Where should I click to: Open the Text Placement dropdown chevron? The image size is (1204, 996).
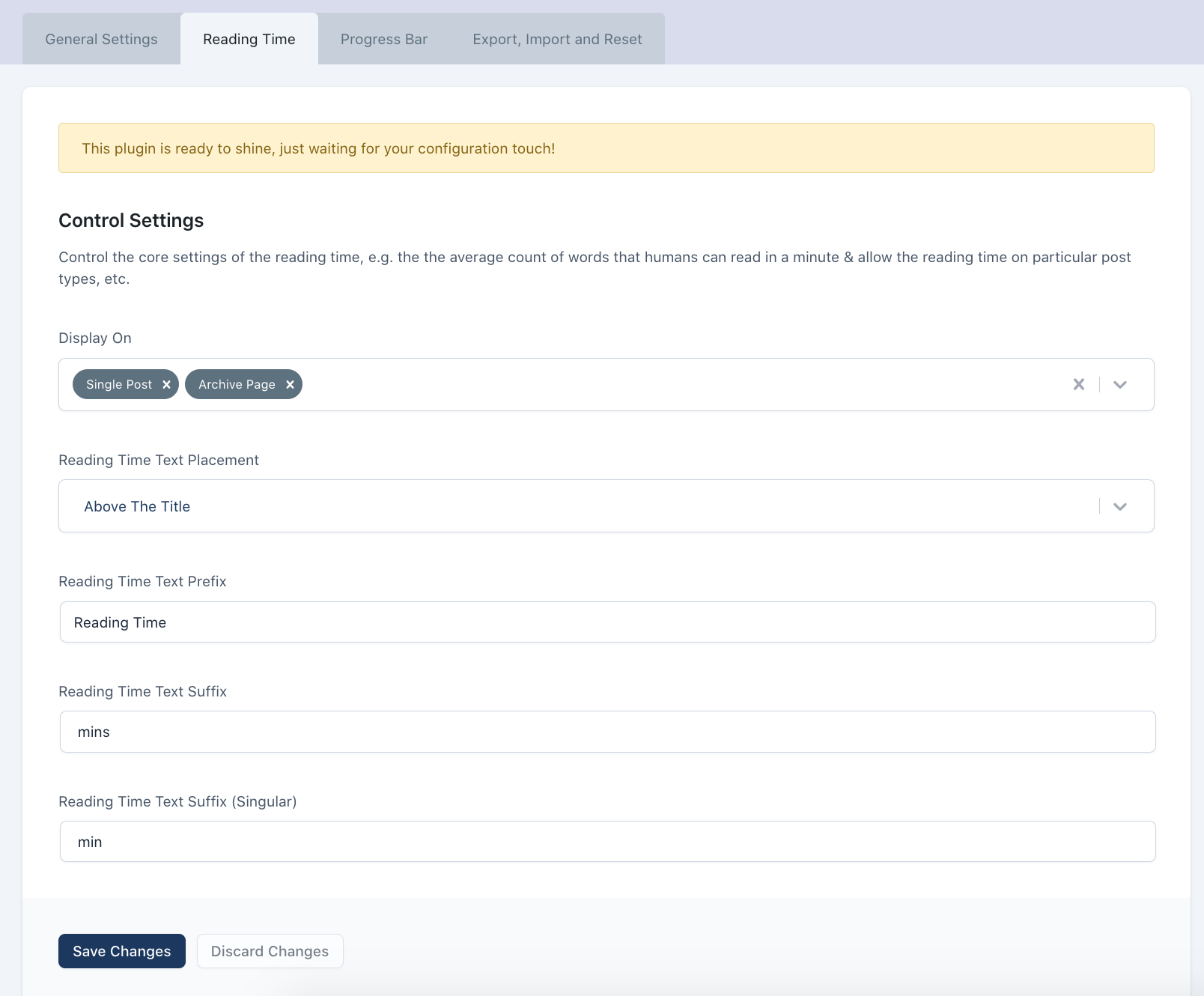point(1120,506)
